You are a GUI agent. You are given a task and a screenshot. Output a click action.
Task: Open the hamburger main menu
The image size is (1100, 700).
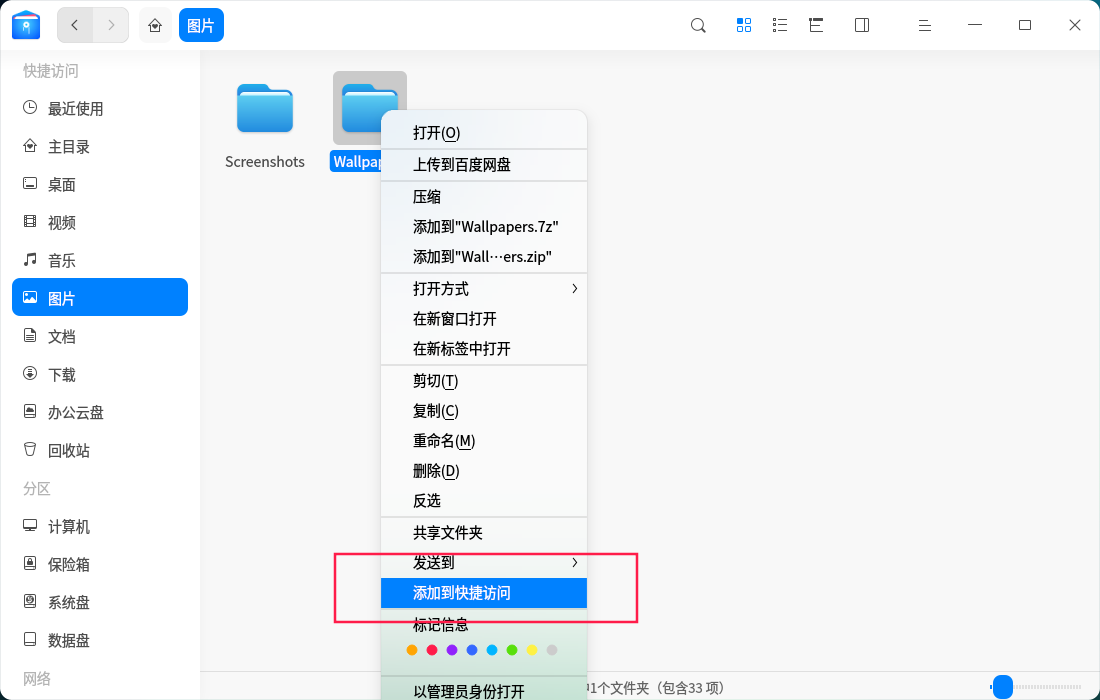point(925,25)
